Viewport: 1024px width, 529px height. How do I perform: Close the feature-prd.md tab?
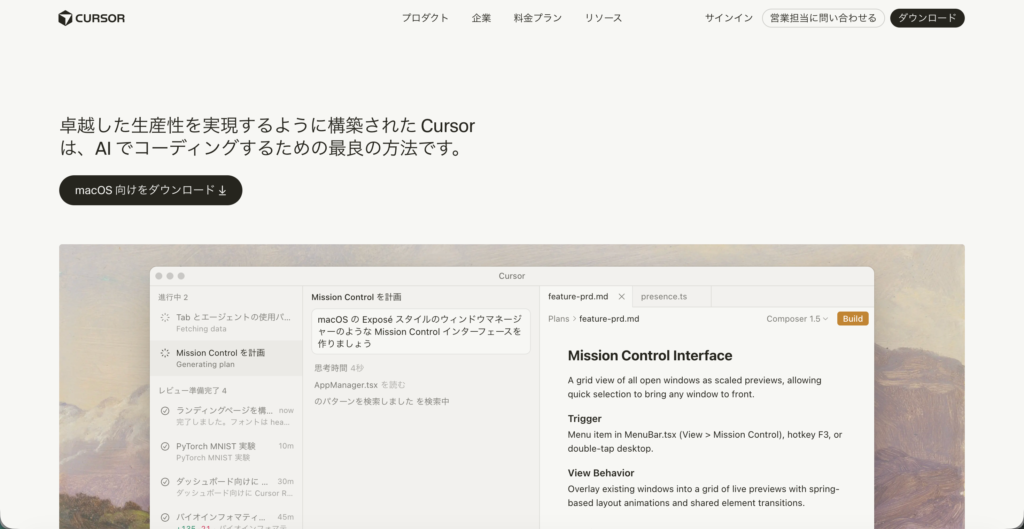click(621, 297)
